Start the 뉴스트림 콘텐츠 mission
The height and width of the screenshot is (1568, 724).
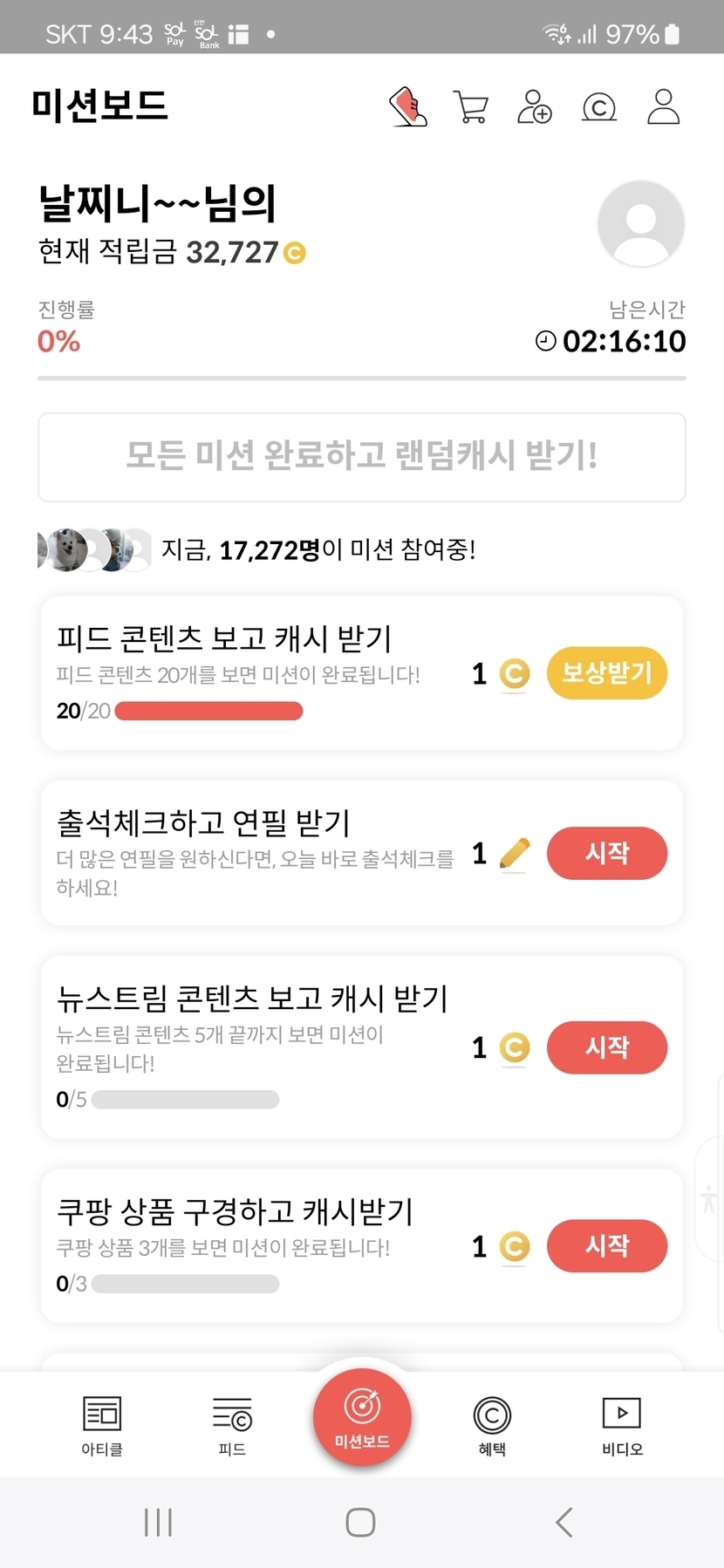607,1047
